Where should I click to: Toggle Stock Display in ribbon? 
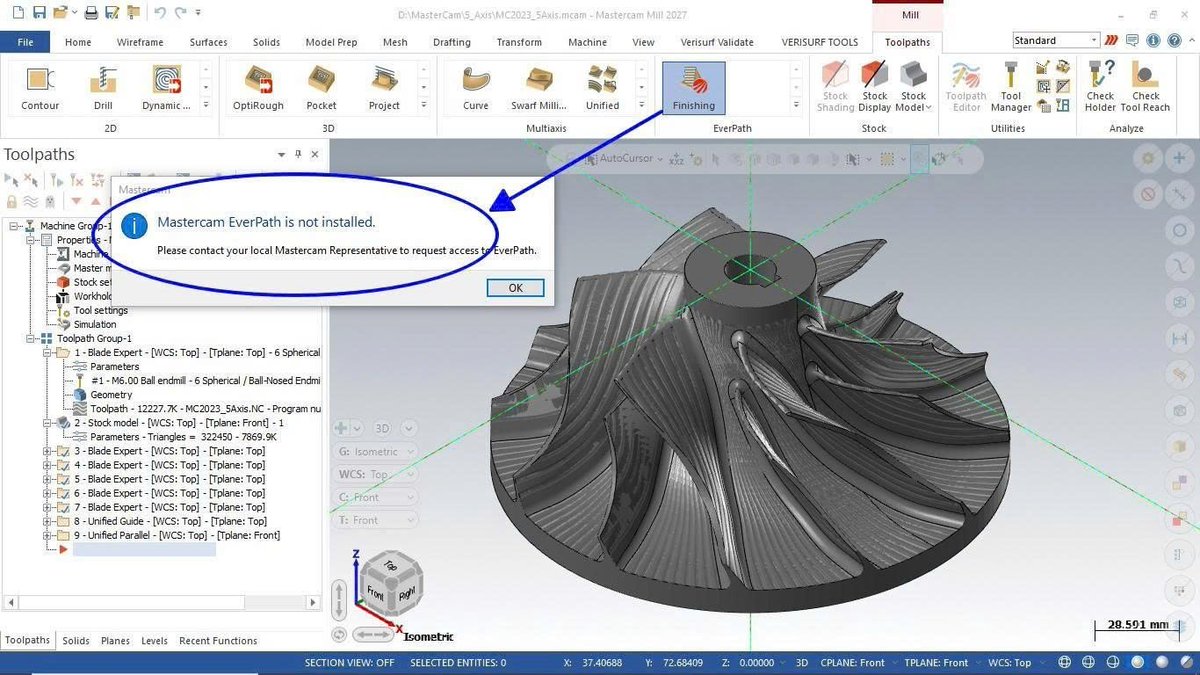tap(875, 88)
